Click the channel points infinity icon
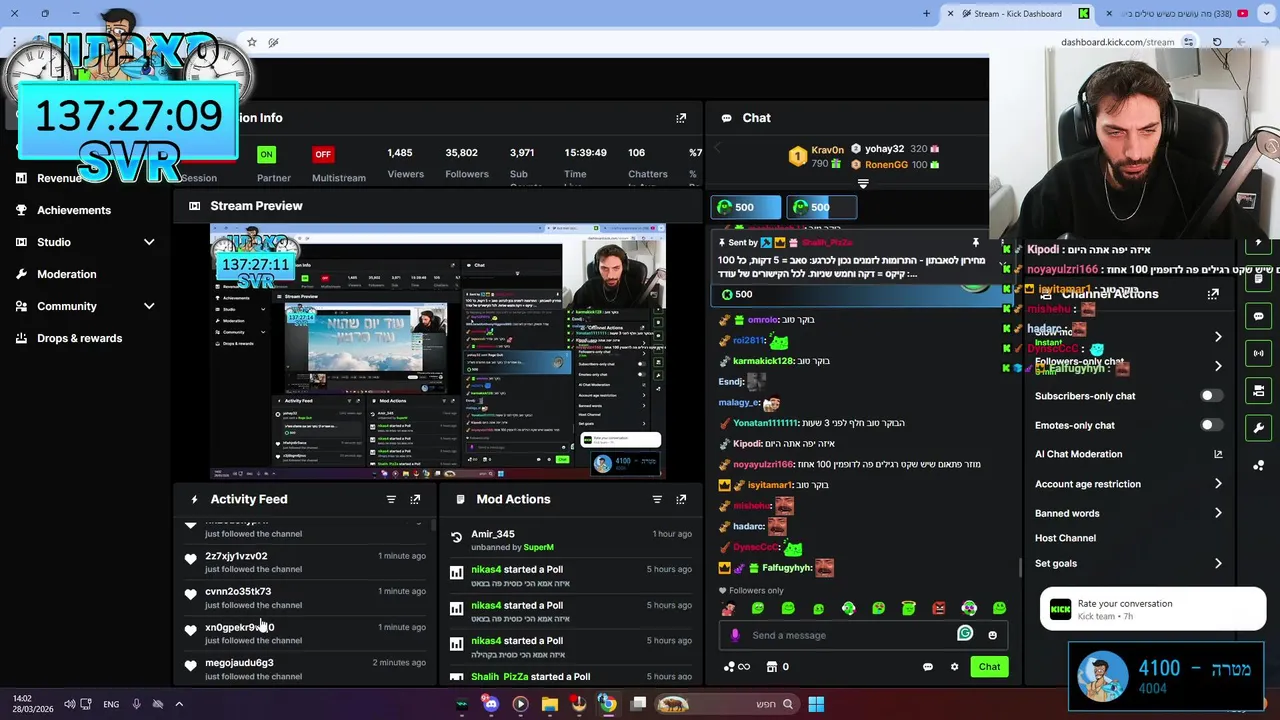This screenshot has height=720, width=1280. 736,667
